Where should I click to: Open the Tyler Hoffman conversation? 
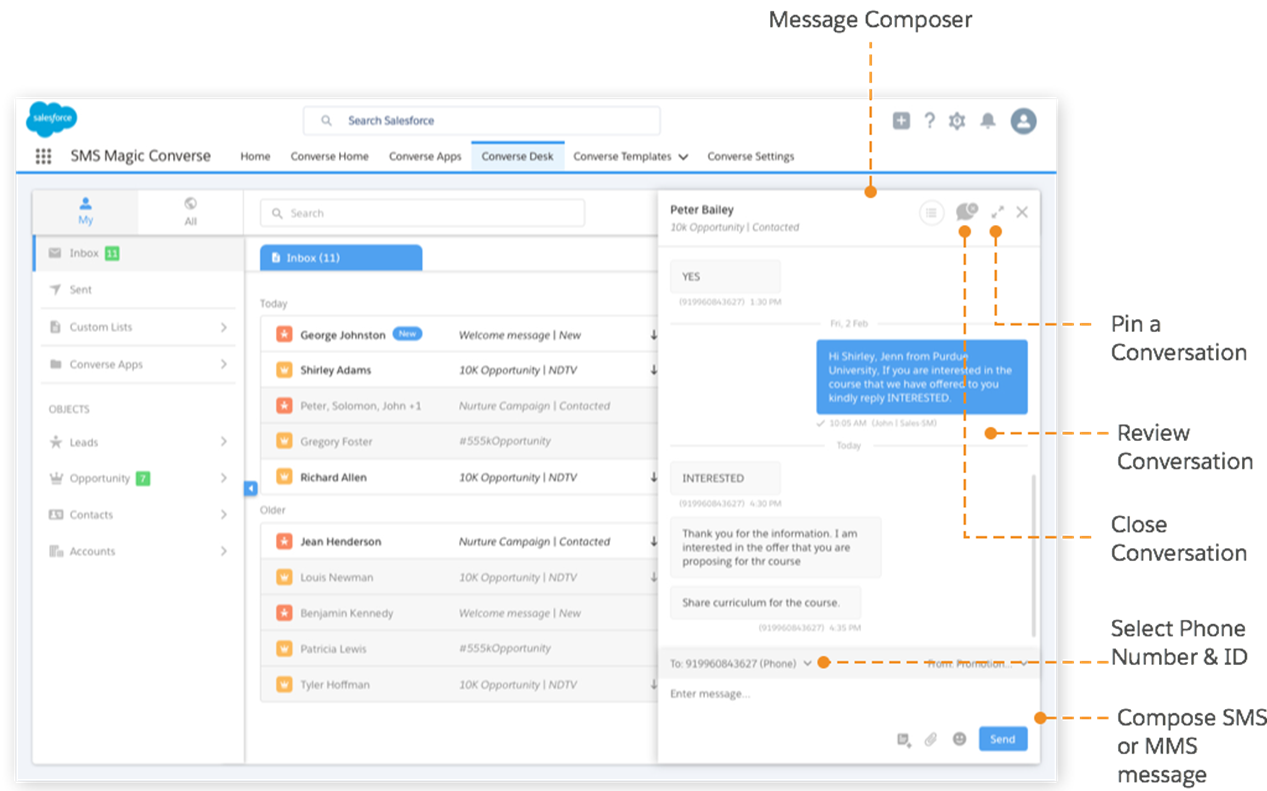click(460, 685)
